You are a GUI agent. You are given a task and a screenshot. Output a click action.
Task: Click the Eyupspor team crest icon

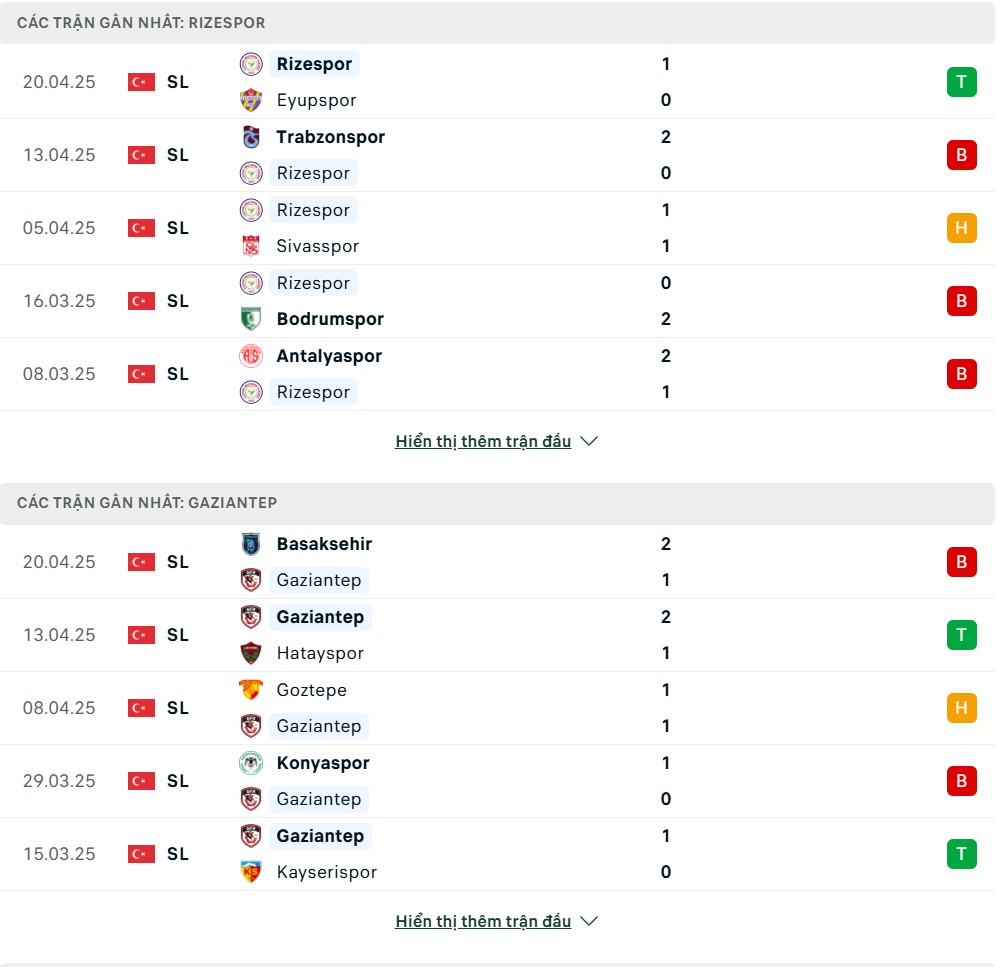pos(251,100)
